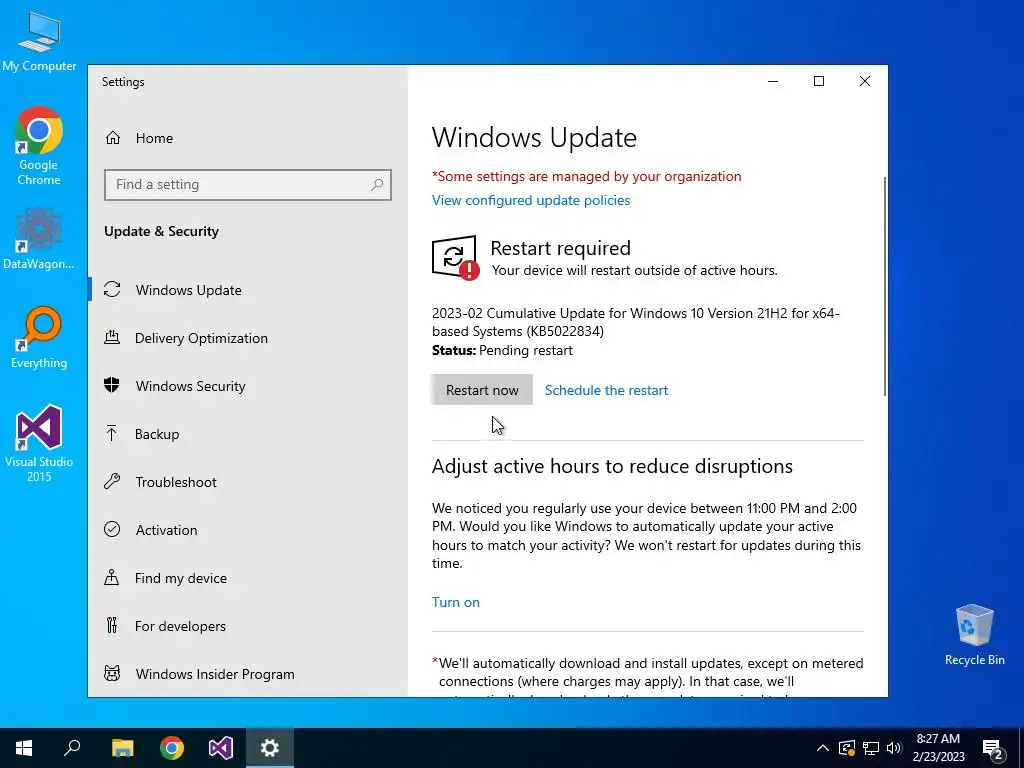Click the network tray icon
Image resolution: width=1024 pixels, height=768 pixels.
coord(871,748)
